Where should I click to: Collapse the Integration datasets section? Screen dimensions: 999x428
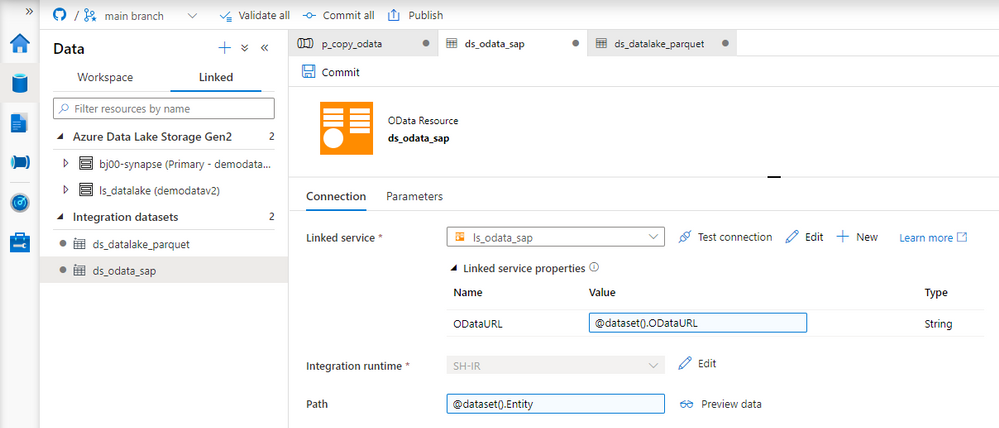point(61,217)
